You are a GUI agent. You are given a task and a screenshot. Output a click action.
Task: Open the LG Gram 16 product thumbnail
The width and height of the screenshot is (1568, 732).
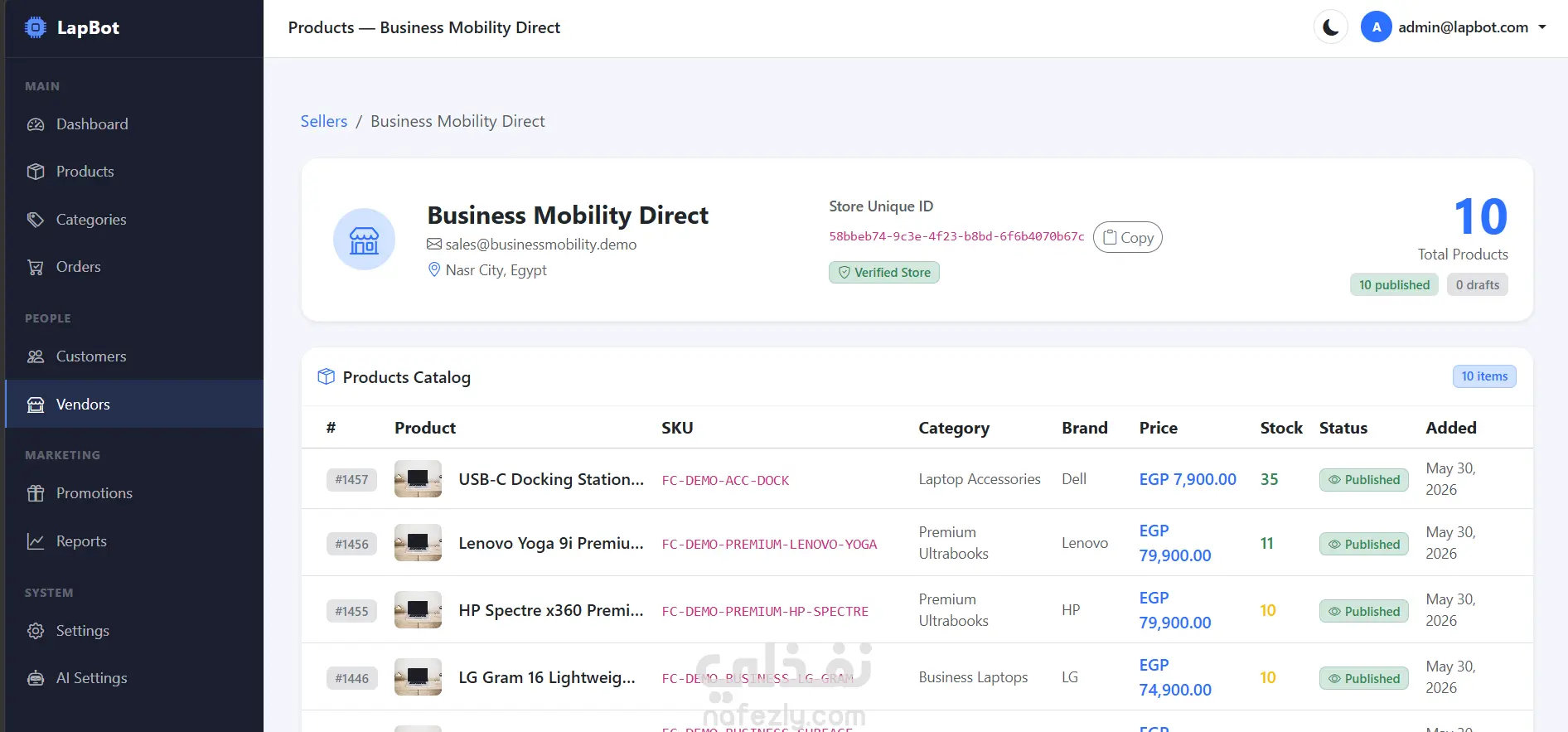coord(418,677)
